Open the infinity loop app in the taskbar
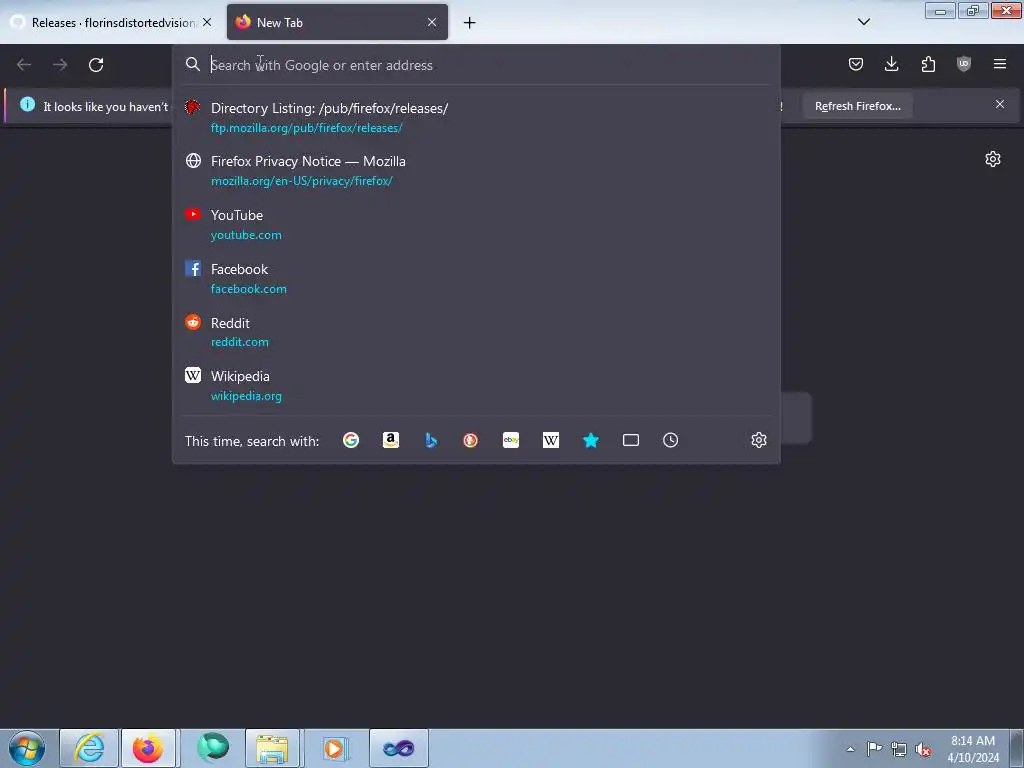 pos(399,748)
